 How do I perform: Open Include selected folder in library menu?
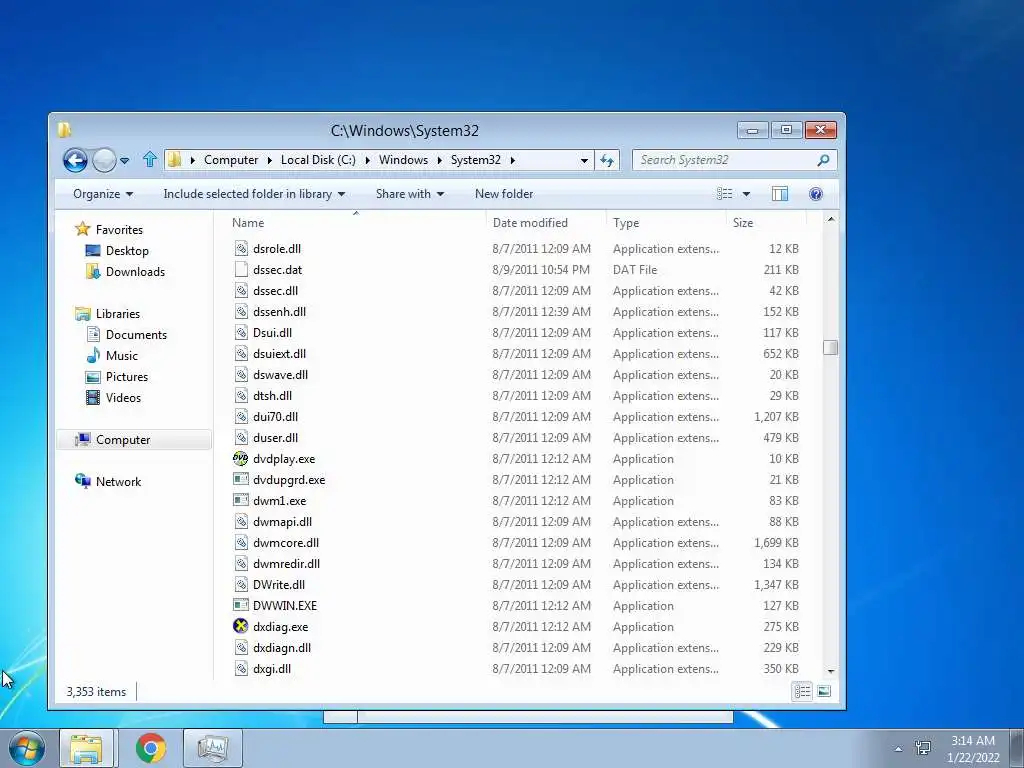(254, 194)
